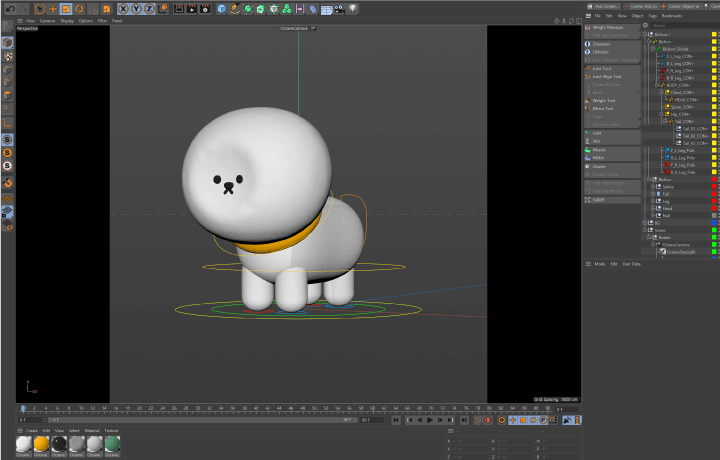Viewport: 720px width, 460px height.
Task: Click Render to Picture Viewer icon
Action: click(x=192, y=9)
